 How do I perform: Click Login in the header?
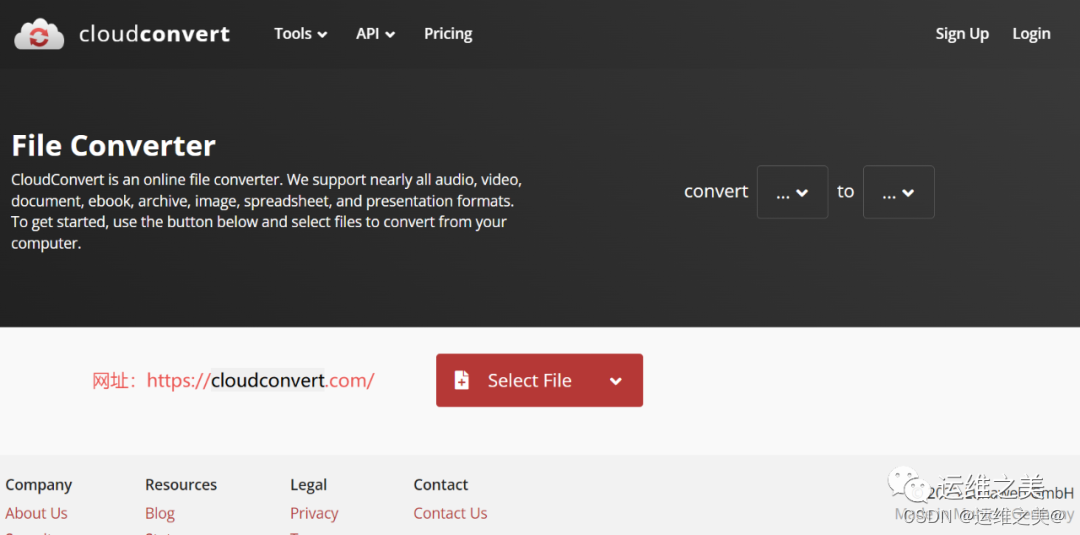(x=1031, y=34)
